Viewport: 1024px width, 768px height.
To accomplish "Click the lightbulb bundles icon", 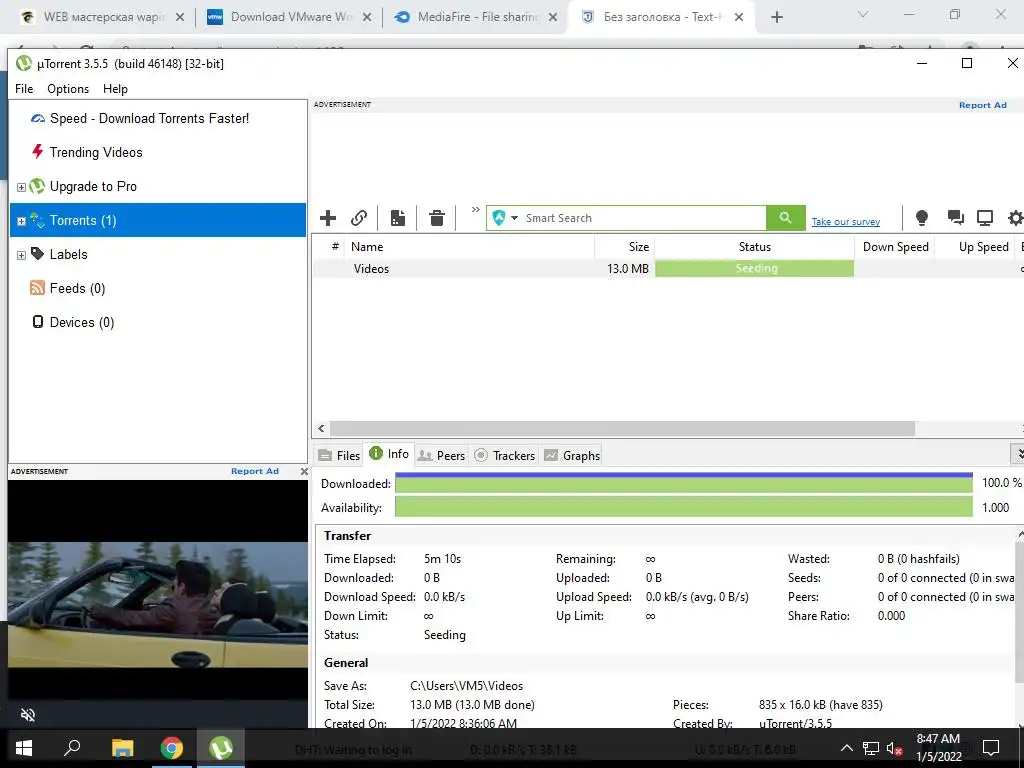I will (x=921, y=218).
